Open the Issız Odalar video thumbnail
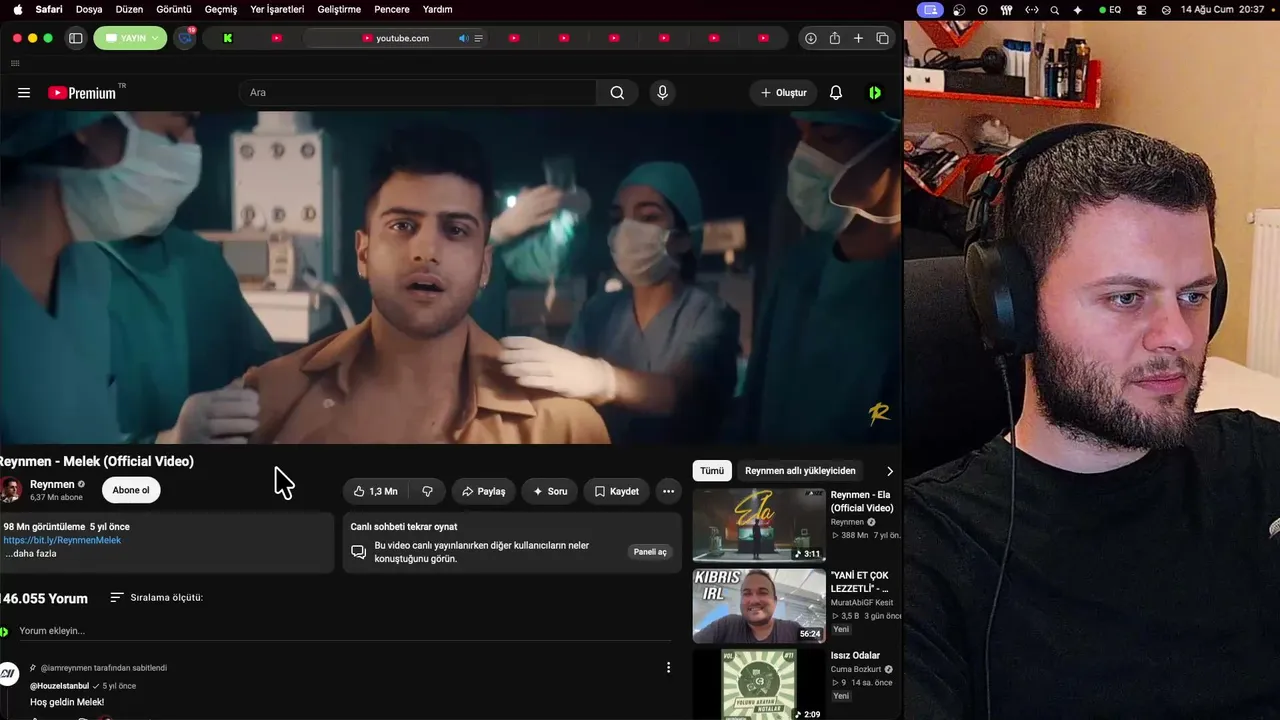Screen dimensions: 1280x720 (x=759, y=685)
